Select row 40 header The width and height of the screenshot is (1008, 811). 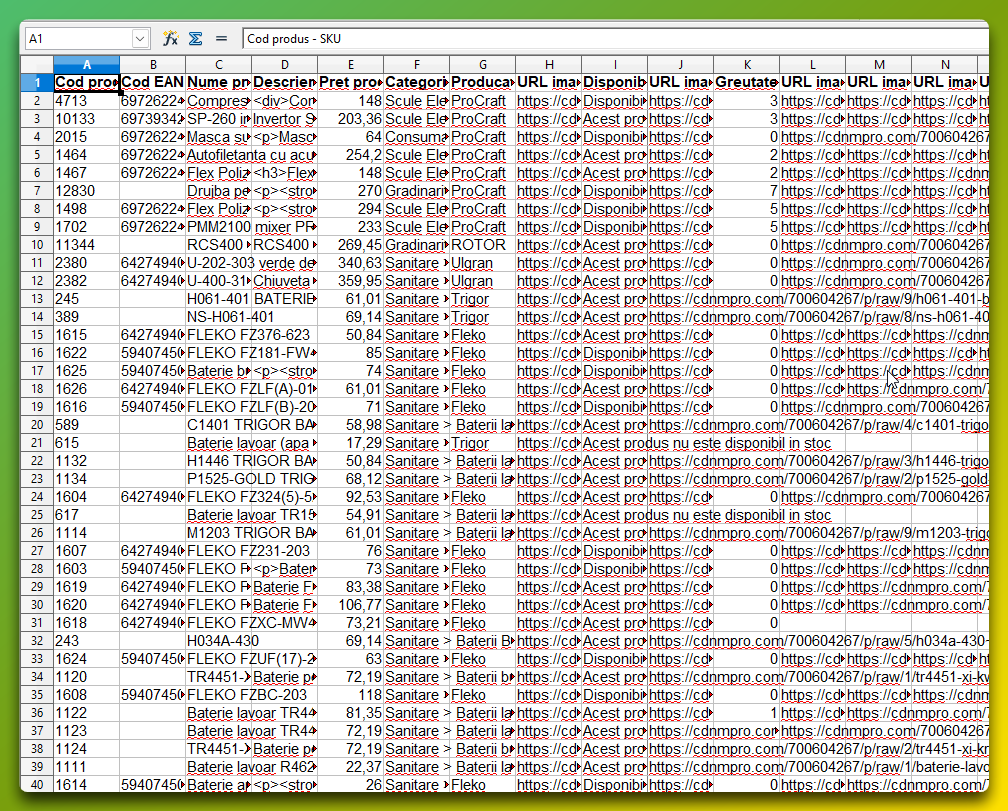(37, 785)
